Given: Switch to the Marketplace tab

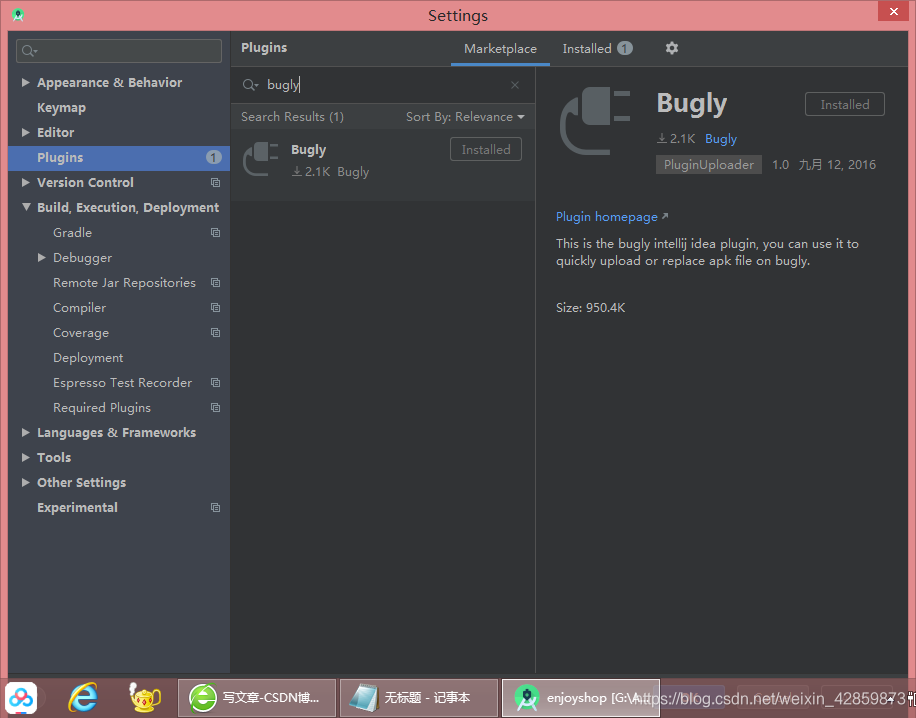Looking at the screenshot, I should (500, 48).
